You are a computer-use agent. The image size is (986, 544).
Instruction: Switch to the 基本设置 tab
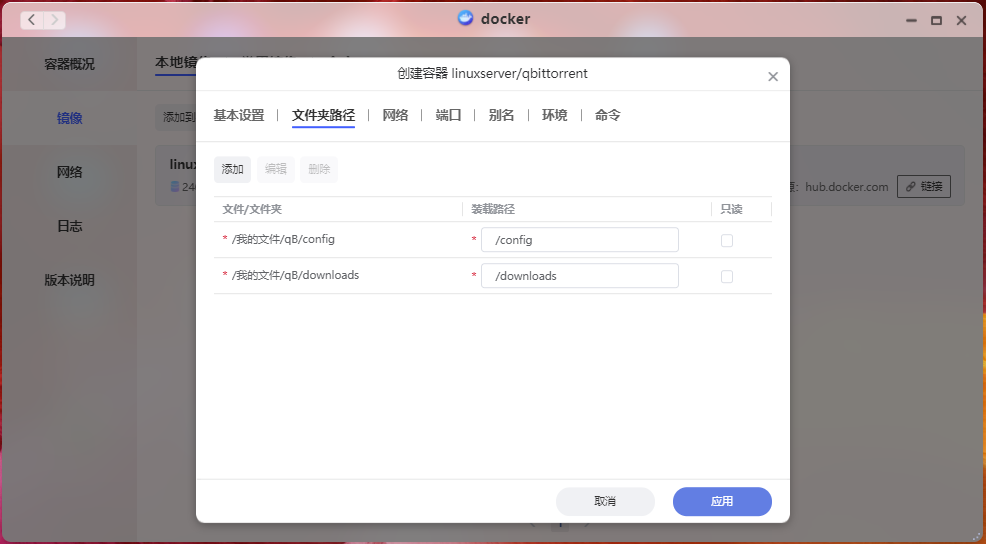239,115
